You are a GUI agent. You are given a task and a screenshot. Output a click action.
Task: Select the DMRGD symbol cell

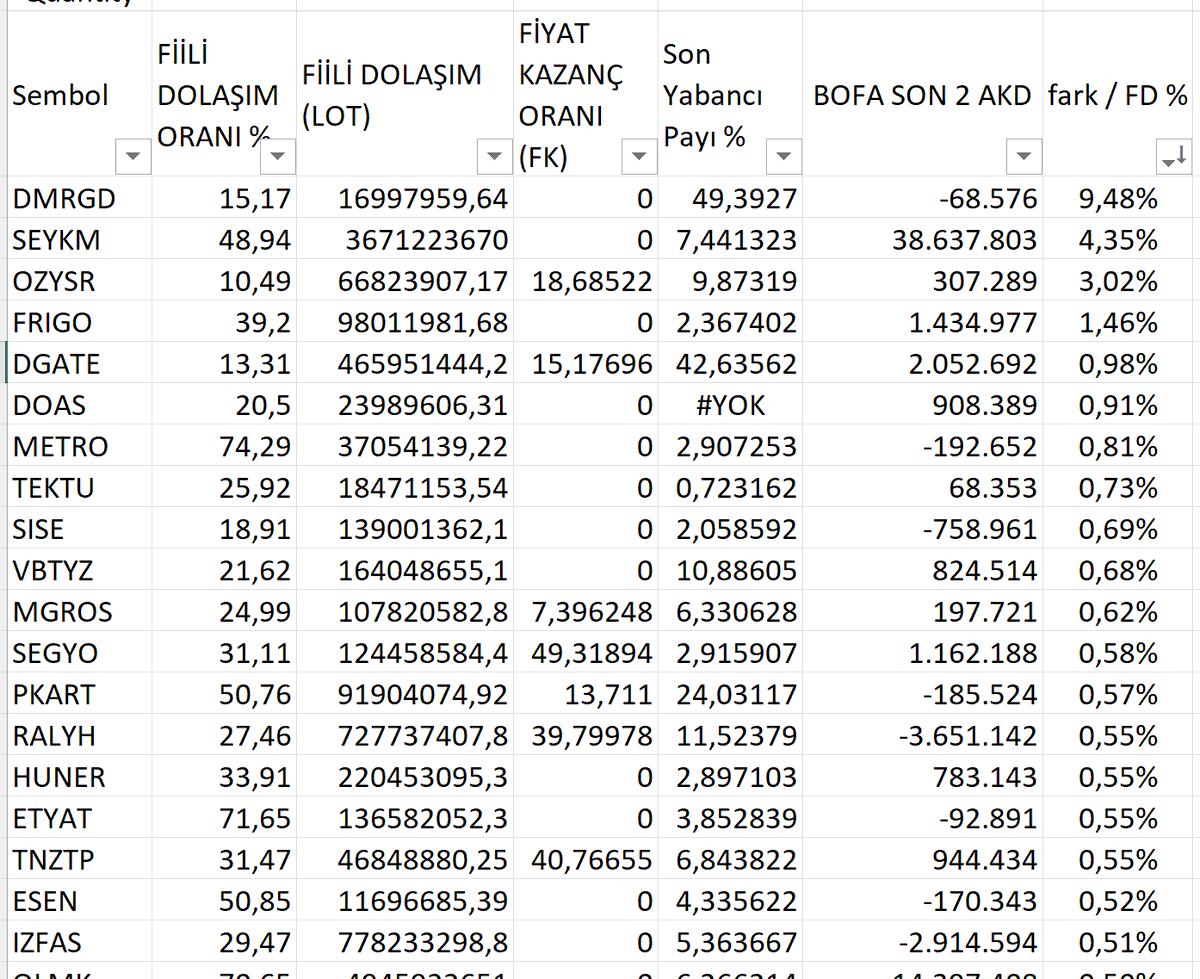click(79, 199)
